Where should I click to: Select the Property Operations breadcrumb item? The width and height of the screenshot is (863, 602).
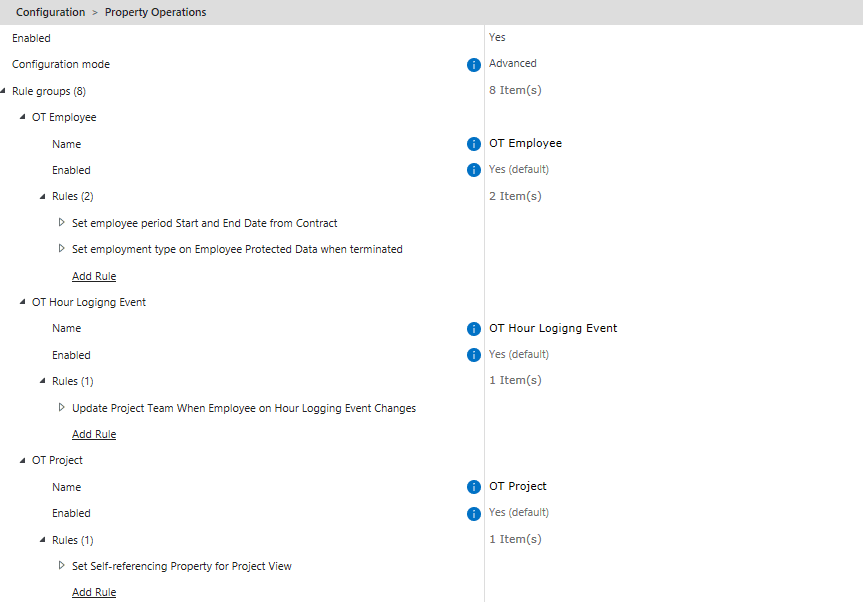pyautogui.click(x=155, y=12)
